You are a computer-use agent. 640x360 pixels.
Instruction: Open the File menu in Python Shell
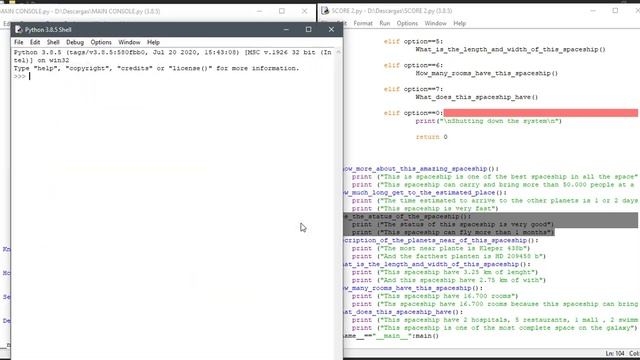pyautogui.click(x=19, y=42)
